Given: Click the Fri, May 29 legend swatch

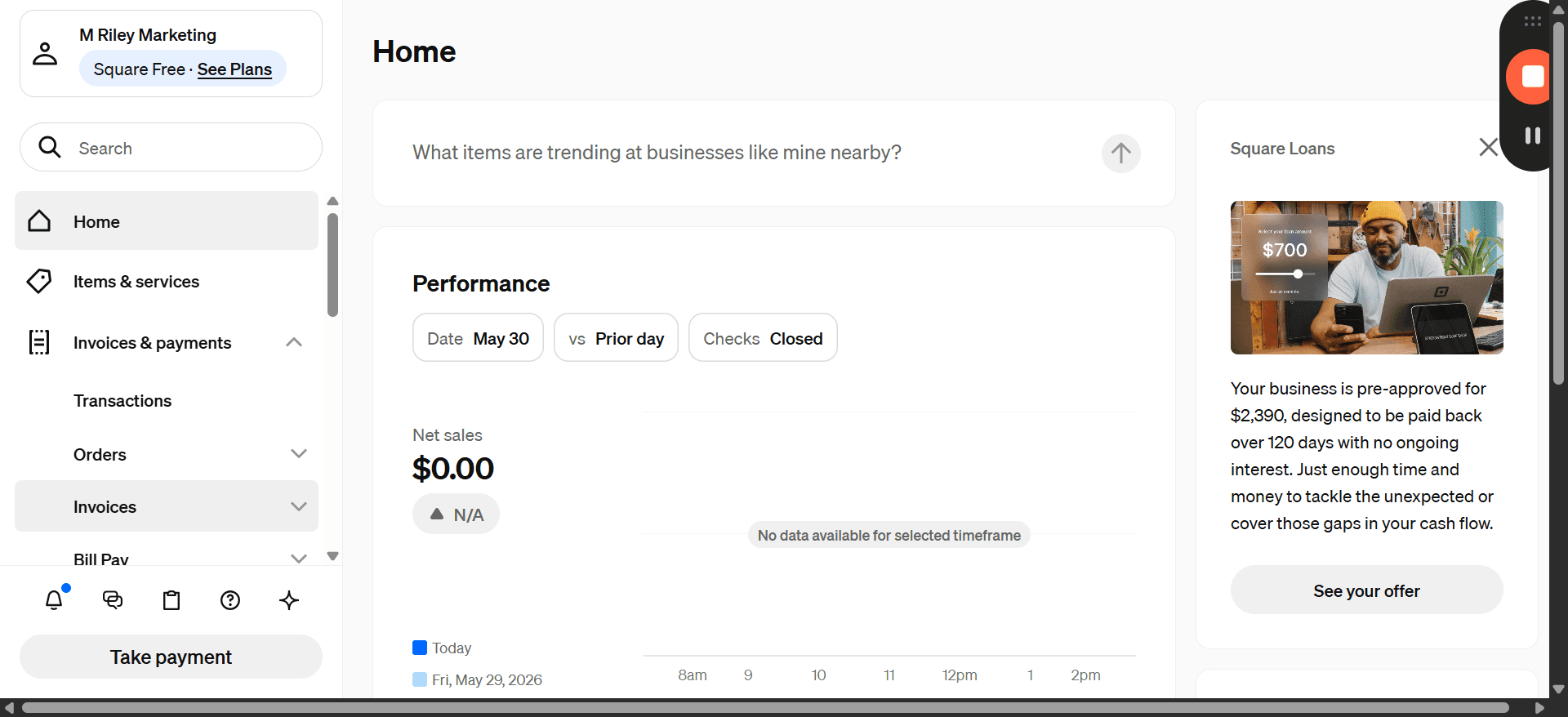Looking at the screenshot, I should [420, 679].
